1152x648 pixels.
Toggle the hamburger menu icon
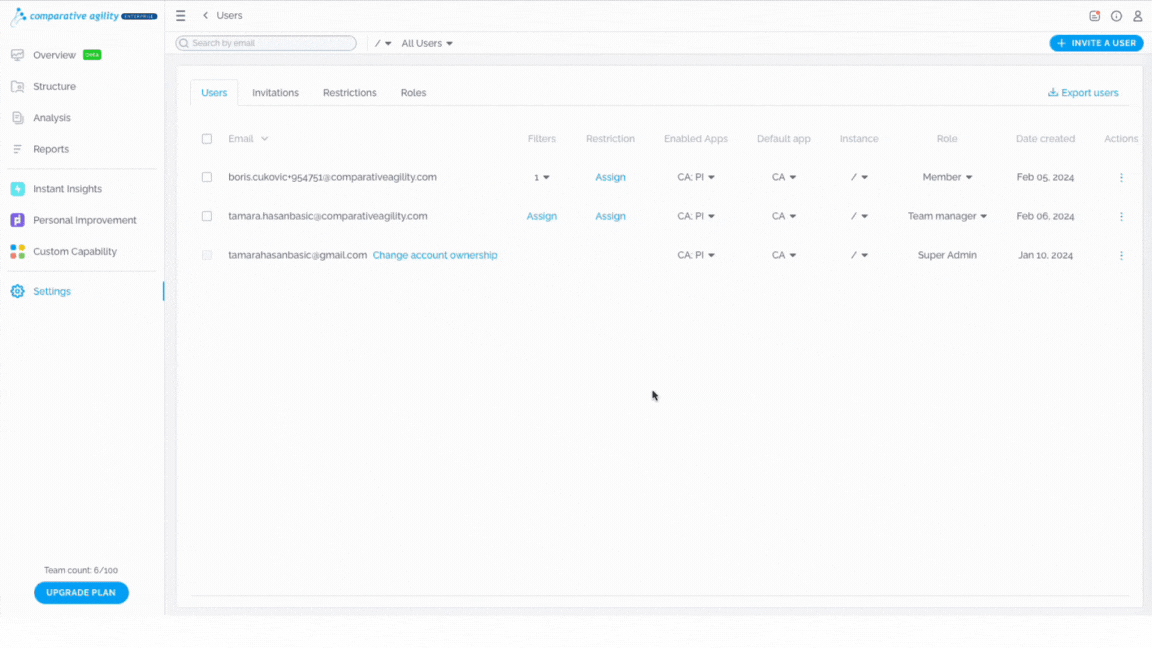click(181, 15)
